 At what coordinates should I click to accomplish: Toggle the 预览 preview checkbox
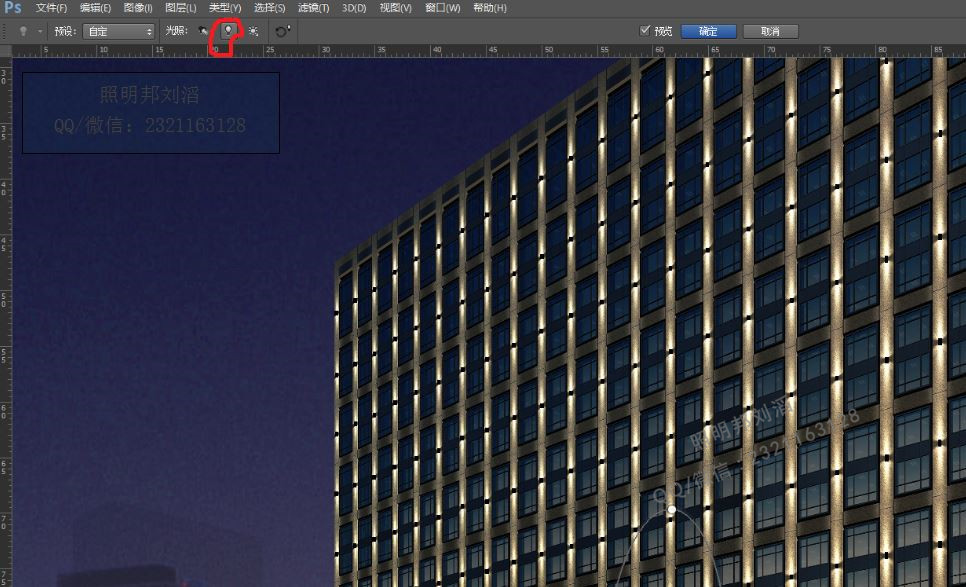pyautogui.click(x=645, y=31)
